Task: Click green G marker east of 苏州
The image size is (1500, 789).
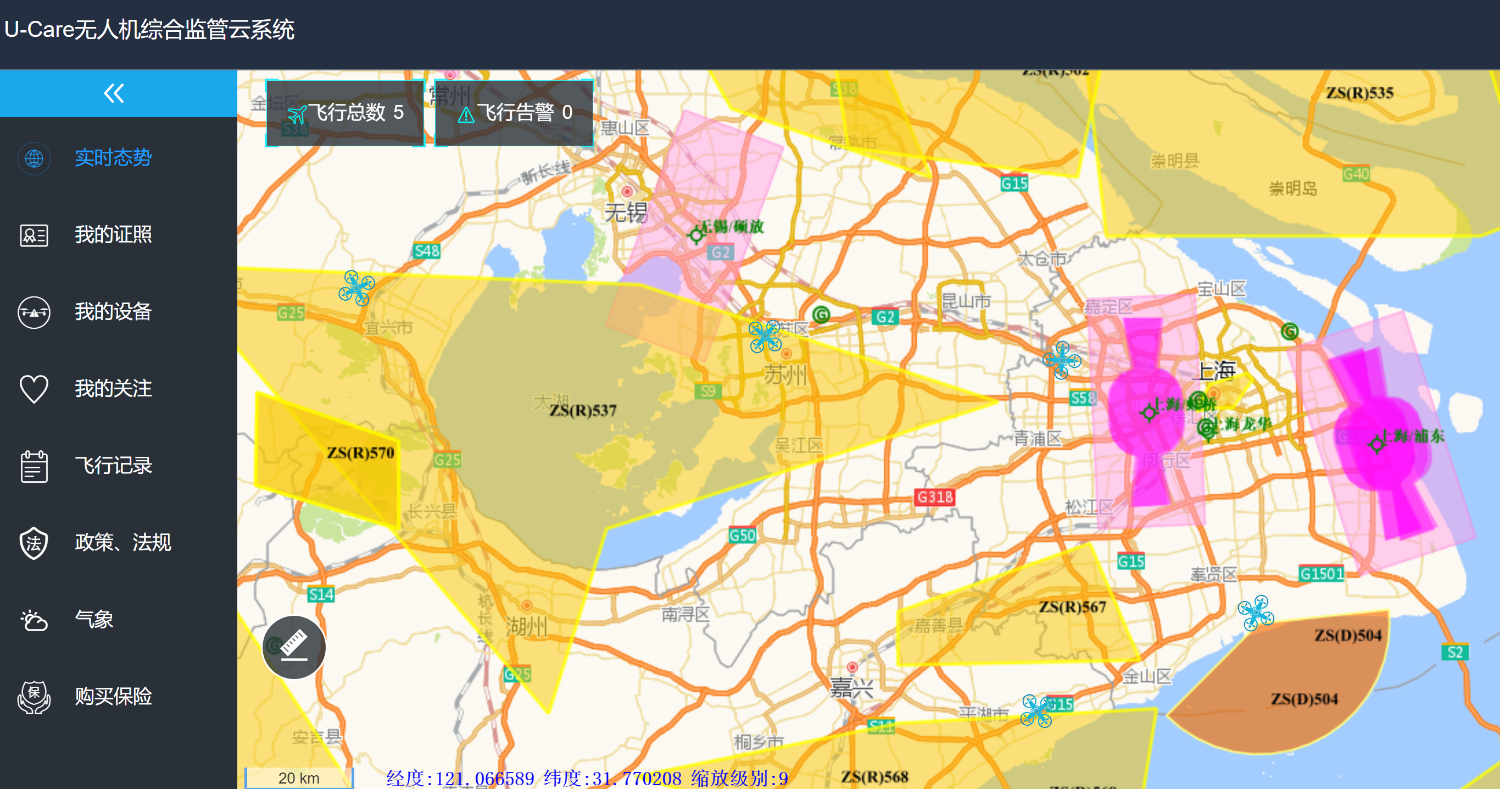Action: tap(821, 314)
